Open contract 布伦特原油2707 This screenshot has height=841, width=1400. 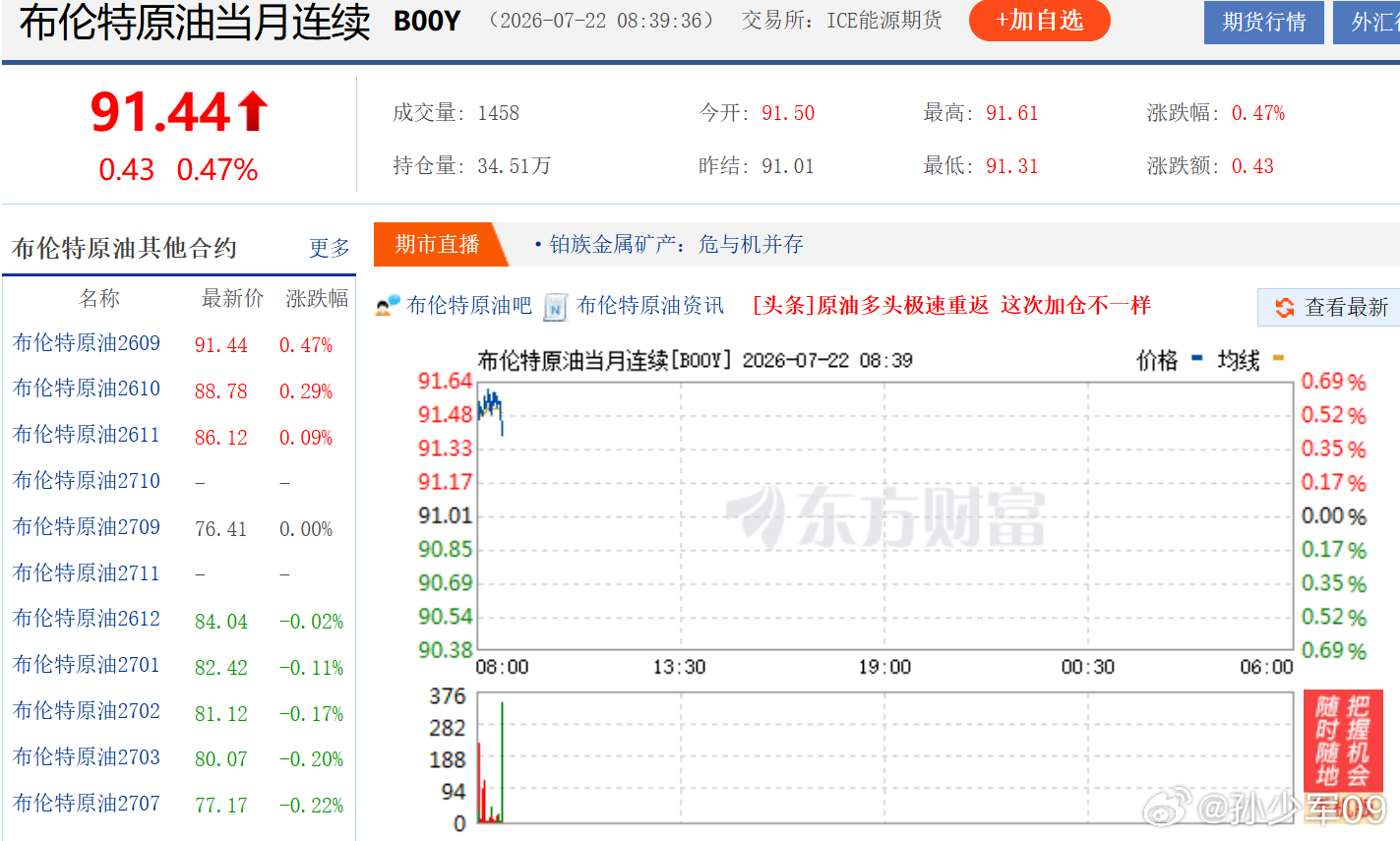point(87,804)
